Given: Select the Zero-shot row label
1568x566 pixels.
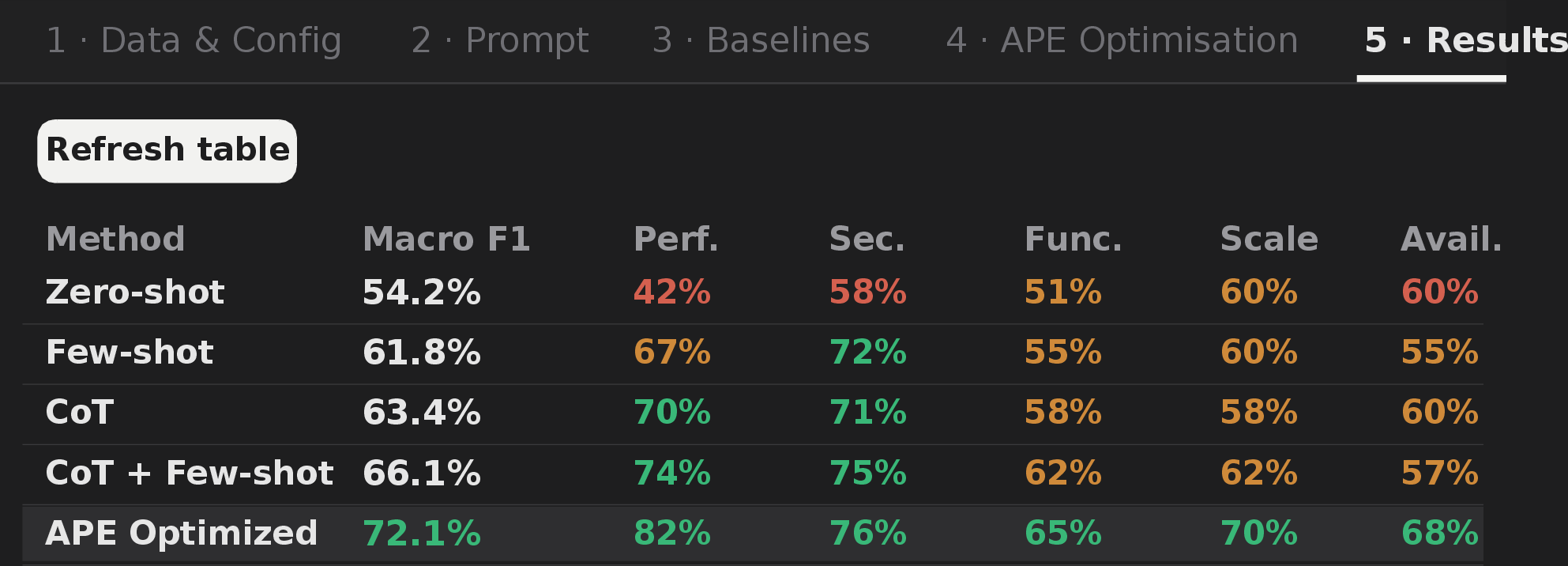Looking at the screenshot, I should (135, 292).
